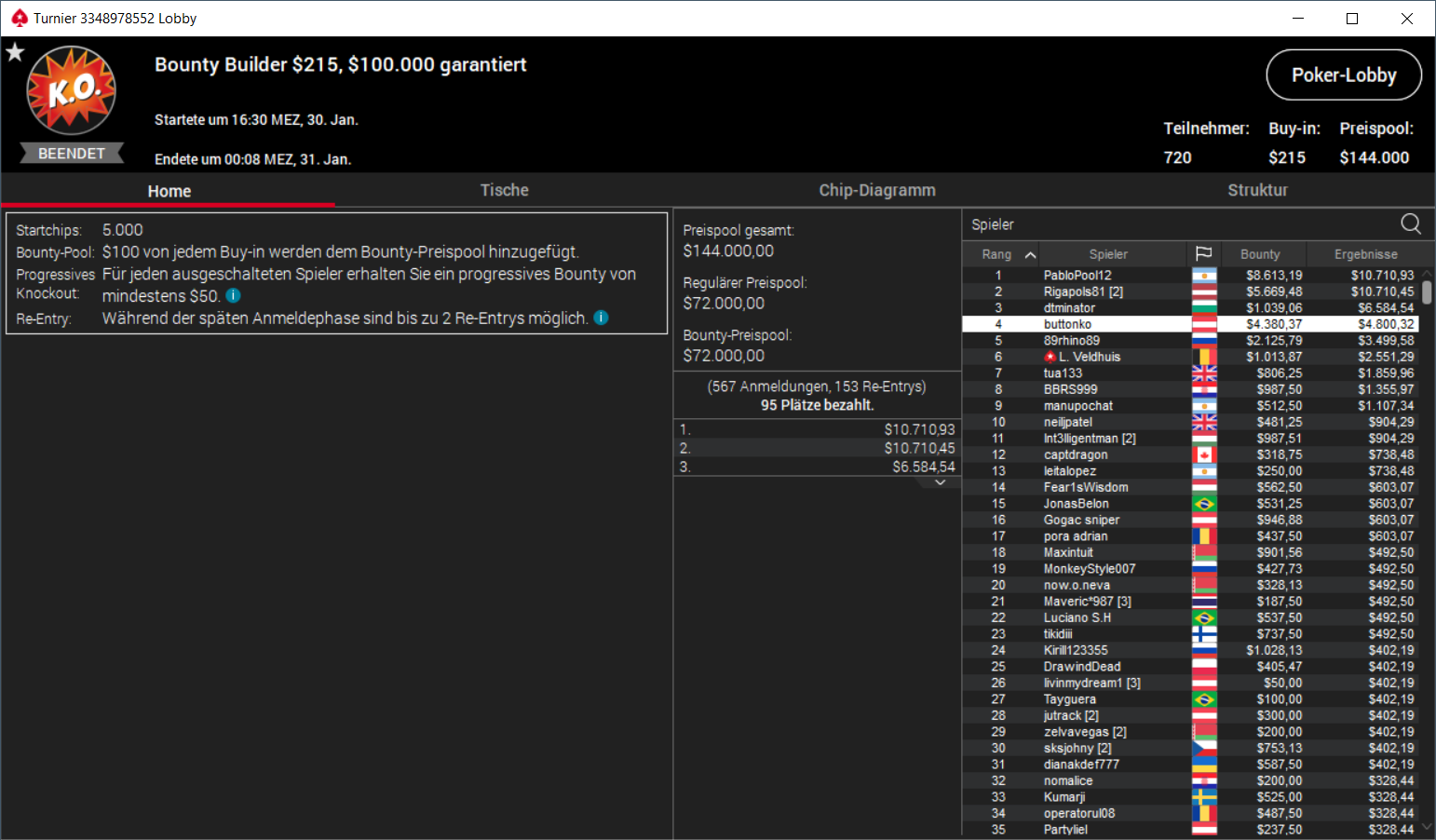Open the Chip-Diagramm tab

coord(877,190)
